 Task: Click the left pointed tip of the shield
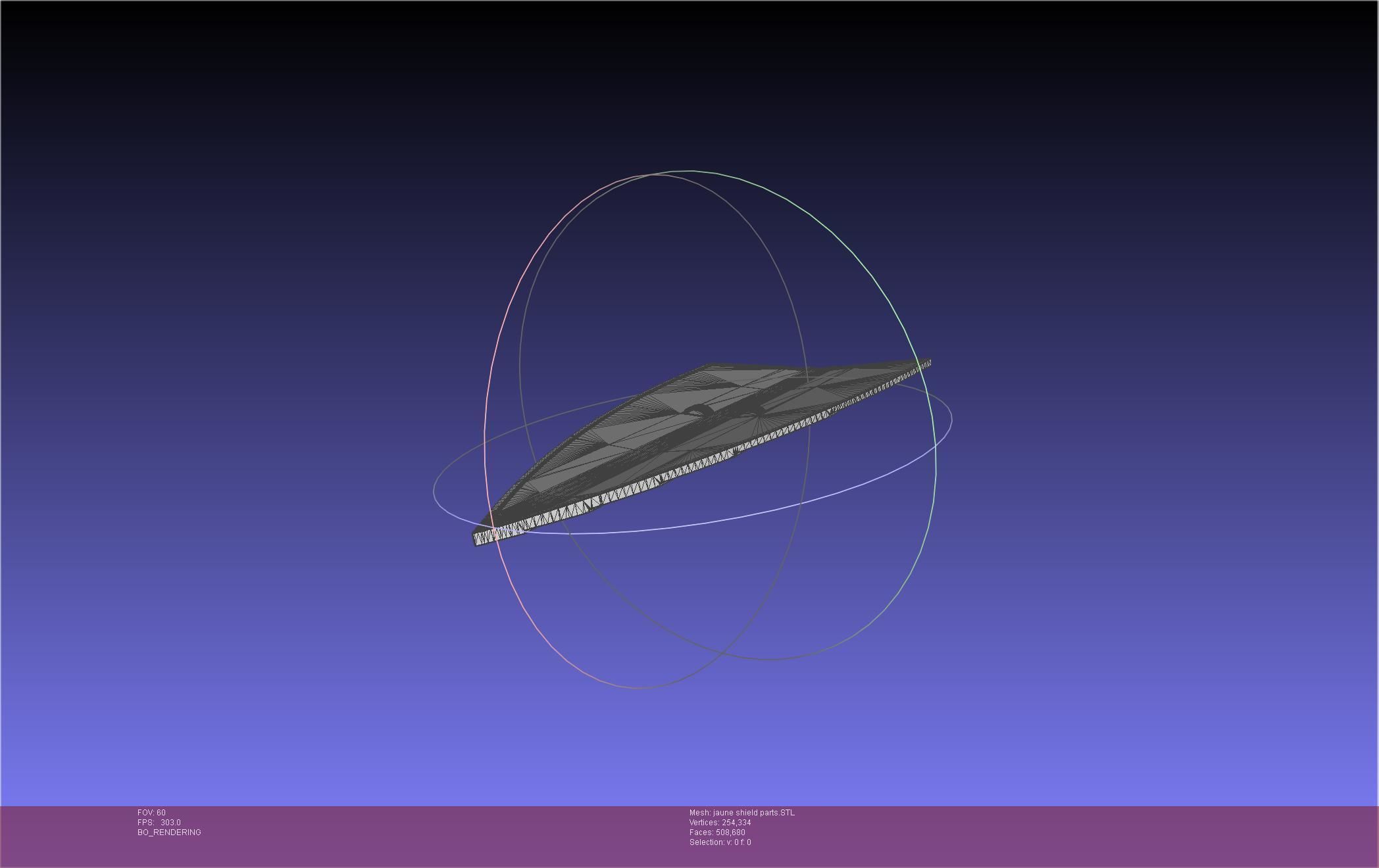point(478,538)
